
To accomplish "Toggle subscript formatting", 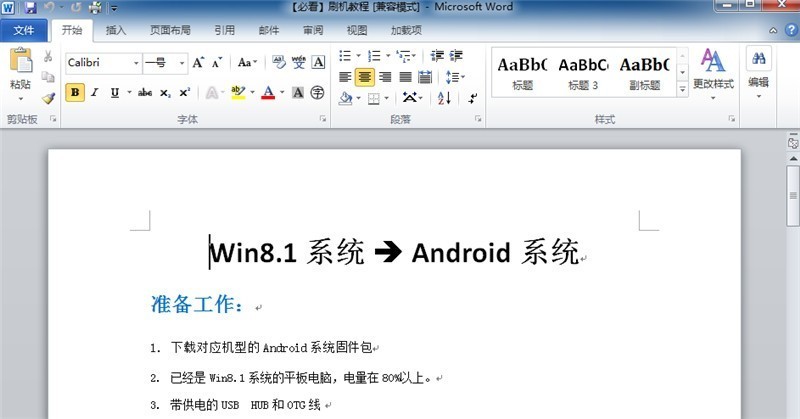I will [165, 93].
